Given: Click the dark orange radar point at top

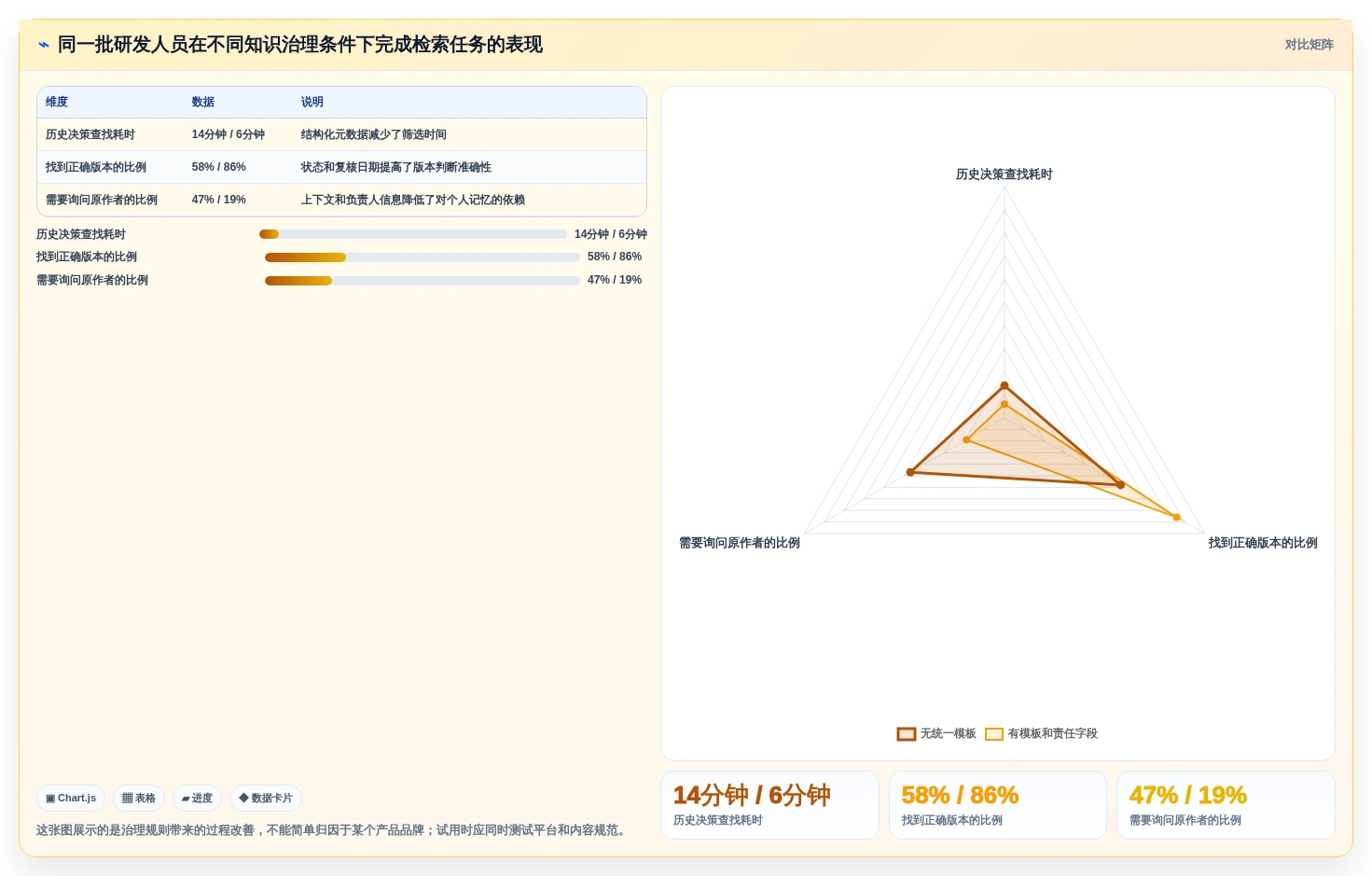Looking at the screenshot, I should (1005, 385).
